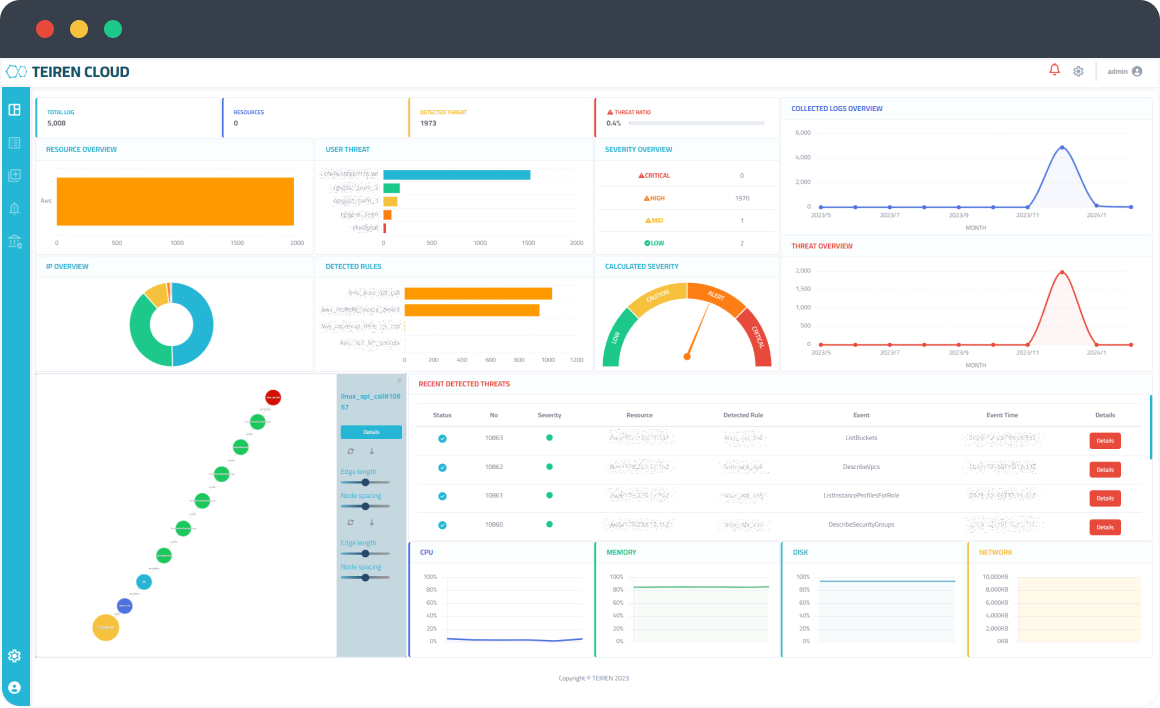Click the CRITICAL warning triangle in Severity Overview
The image size is (1160, 708).
pyautogui.click(x=641, y=176)
